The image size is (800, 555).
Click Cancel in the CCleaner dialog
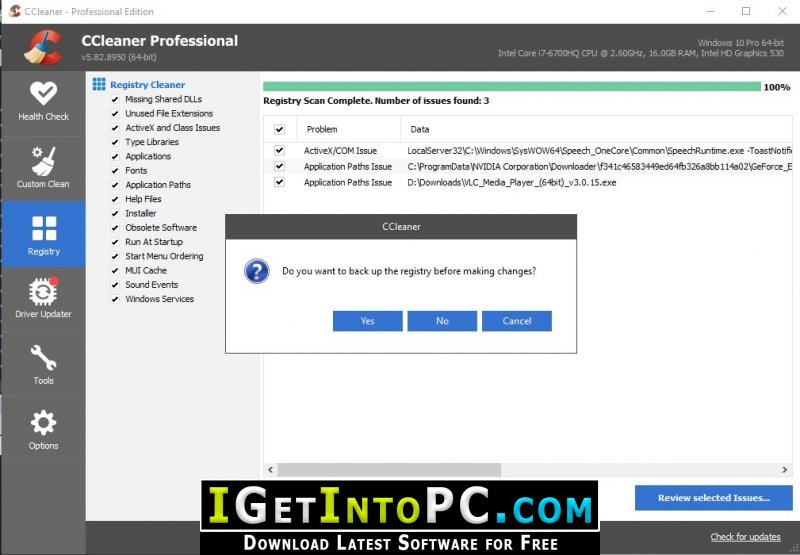pos(516,321)
